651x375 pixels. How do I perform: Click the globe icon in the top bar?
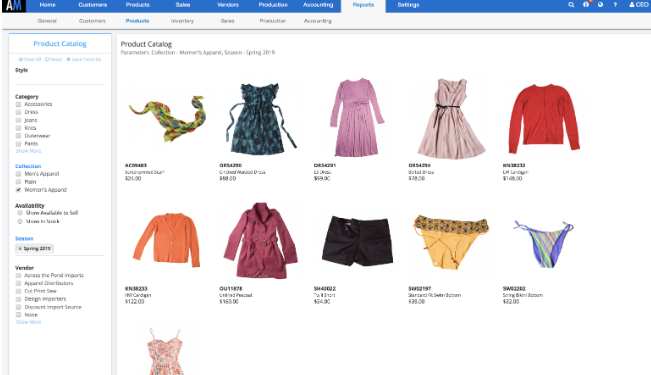pos(600,5)
